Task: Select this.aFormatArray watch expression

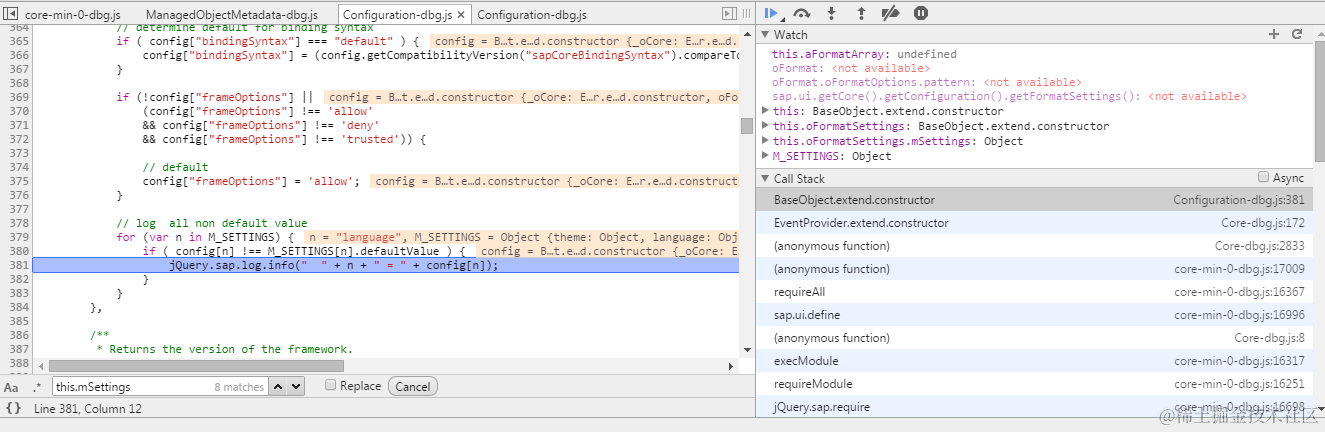Action: (864, 54)
